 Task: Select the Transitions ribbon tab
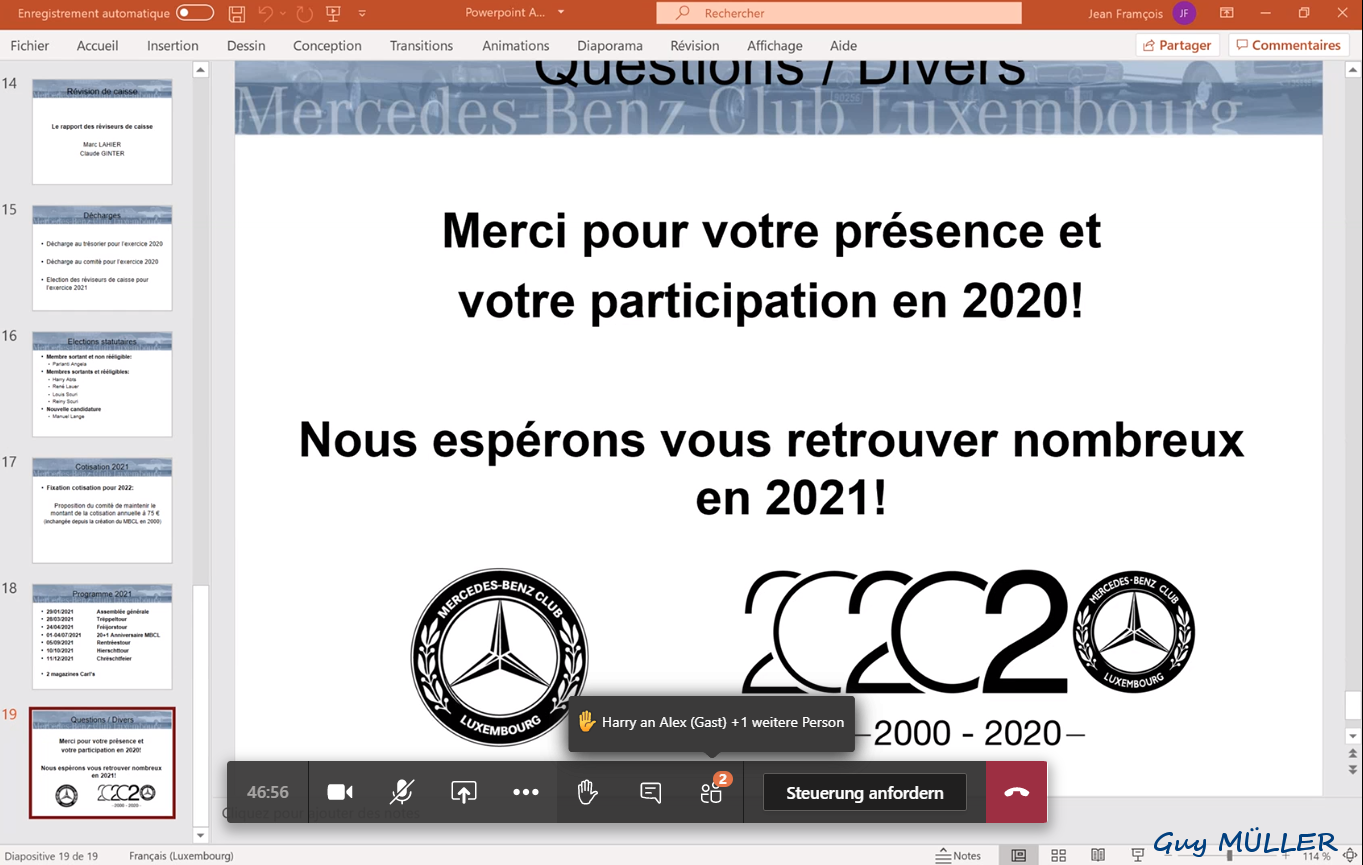tap(421, 45)
